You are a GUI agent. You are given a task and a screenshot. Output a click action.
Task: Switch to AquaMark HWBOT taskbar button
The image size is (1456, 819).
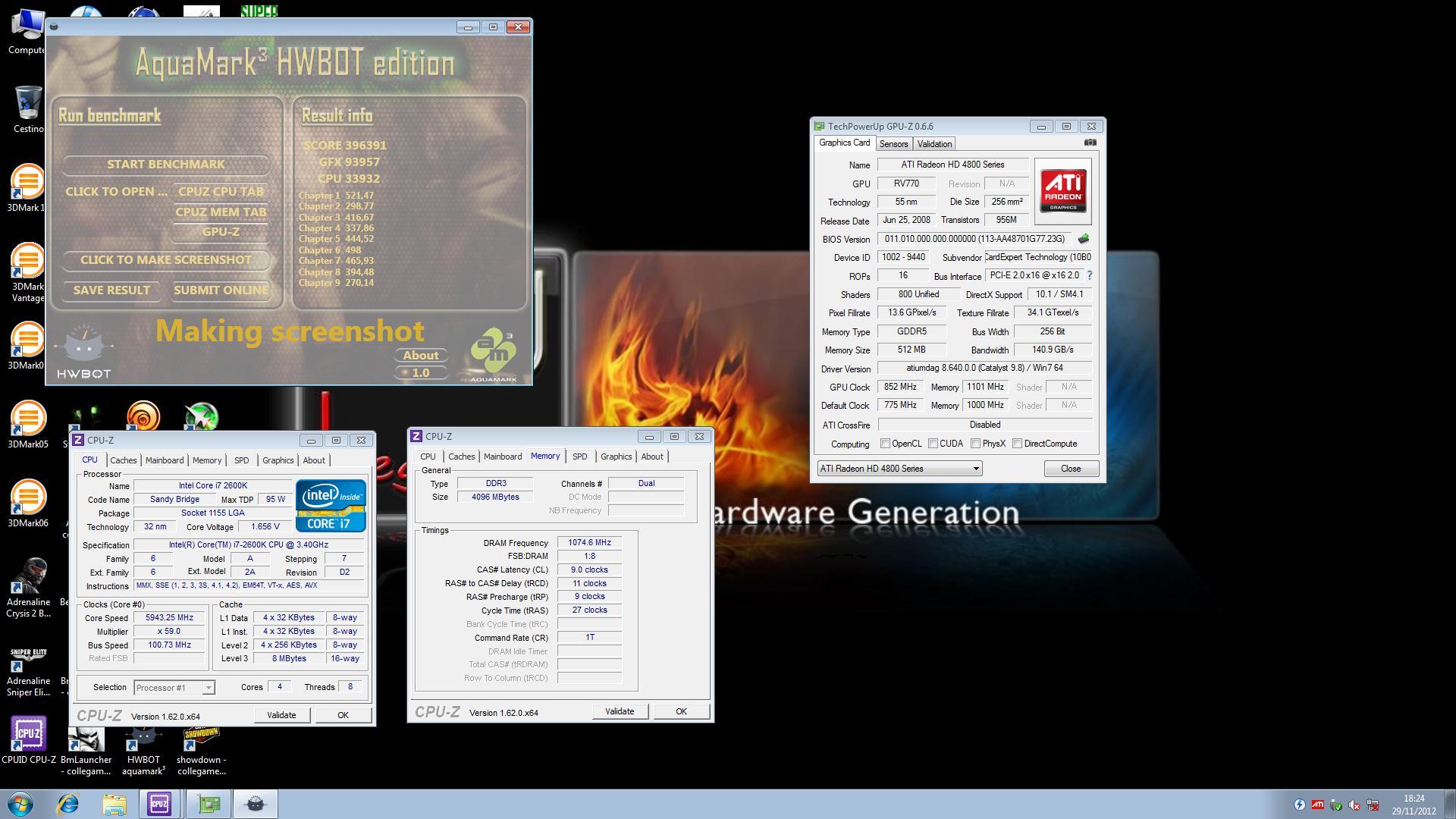coord(256,804)
